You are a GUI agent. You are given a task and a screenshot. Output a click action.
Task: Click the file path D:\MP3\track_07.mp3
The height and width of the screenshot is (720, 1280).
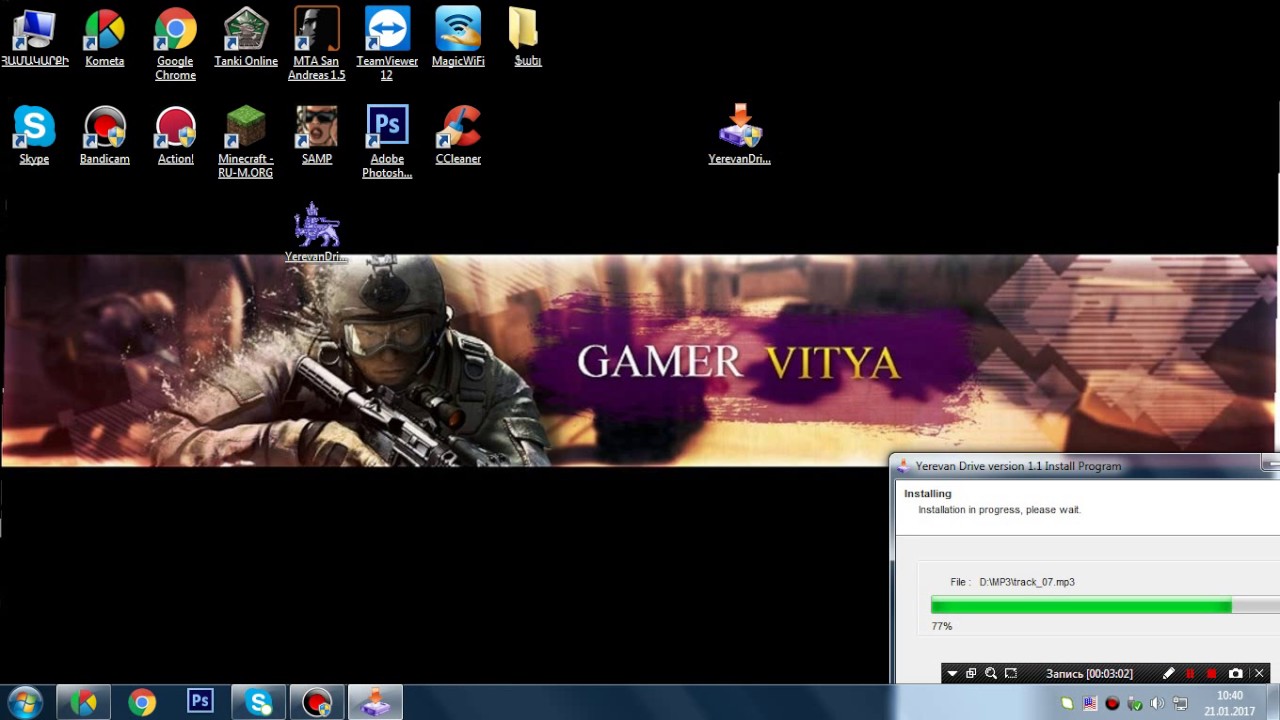click(x=1027, y=582)
